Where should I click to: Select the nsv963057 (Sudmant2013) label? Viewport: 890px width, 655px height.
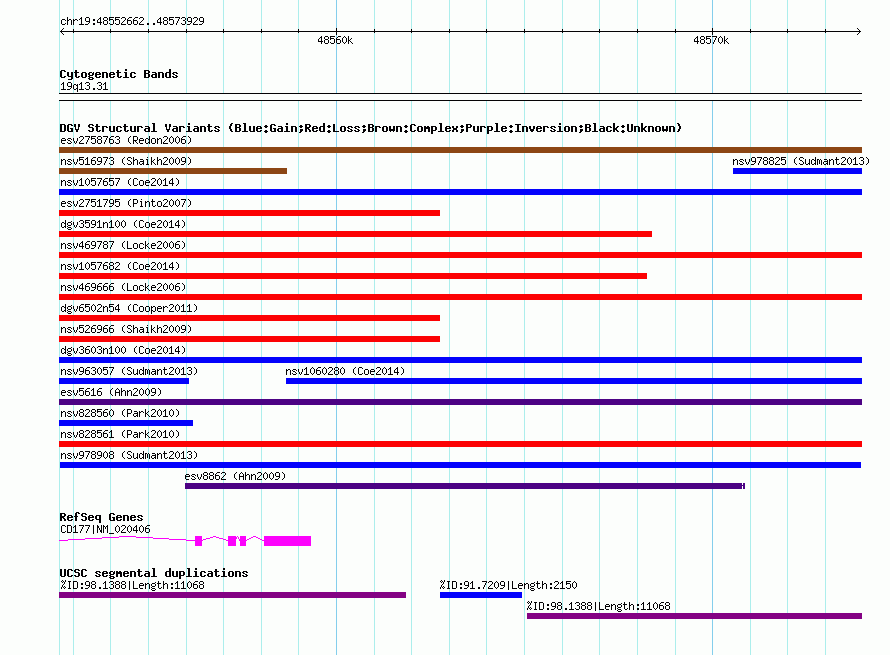pyautogui.click(x=129, y=371)
